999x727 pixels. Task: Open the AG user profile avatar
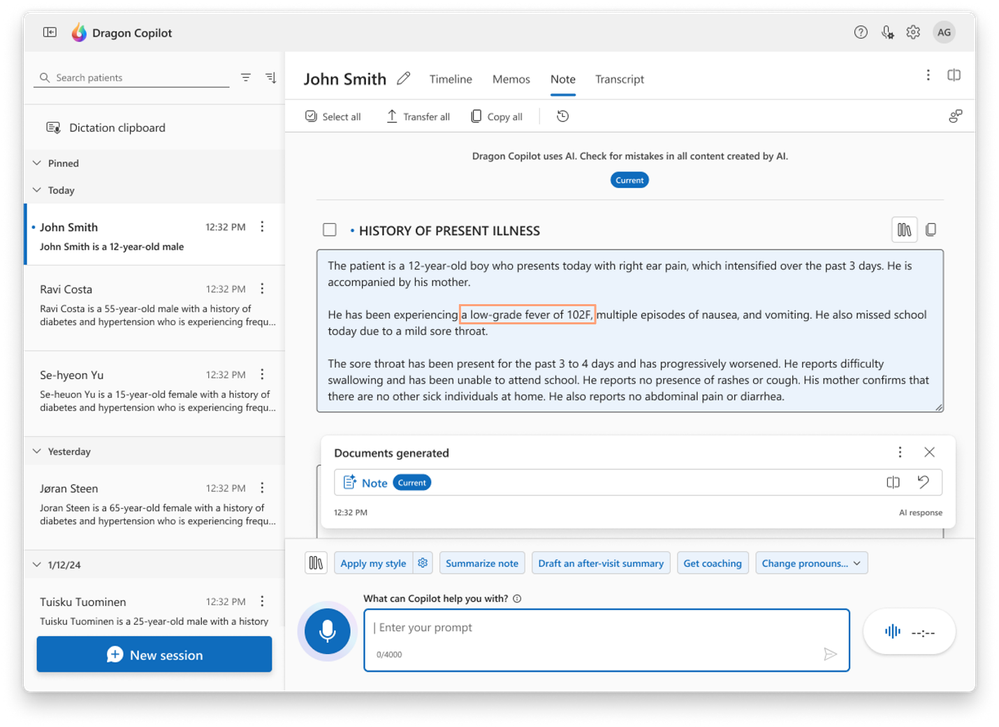[944, 32]
